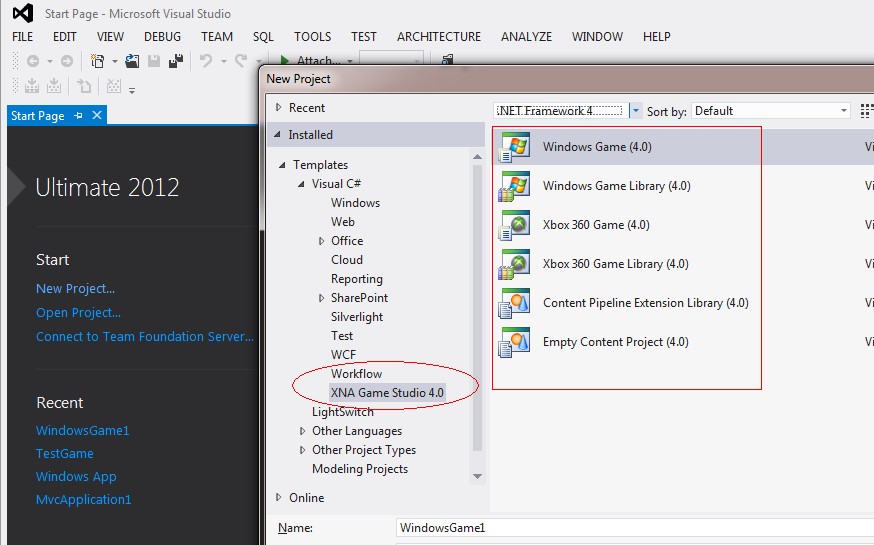This screenshot has height=545, width=874.
Task: Open the Navigate Backward dropdown arrow
Action: click(x=50, y=61)
